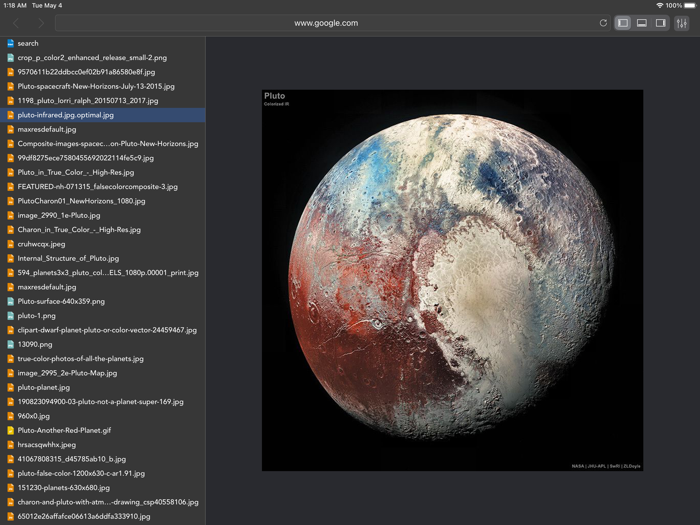Select Charon_in_True_Color_-_High-Res.jpg file

point(79,230)
